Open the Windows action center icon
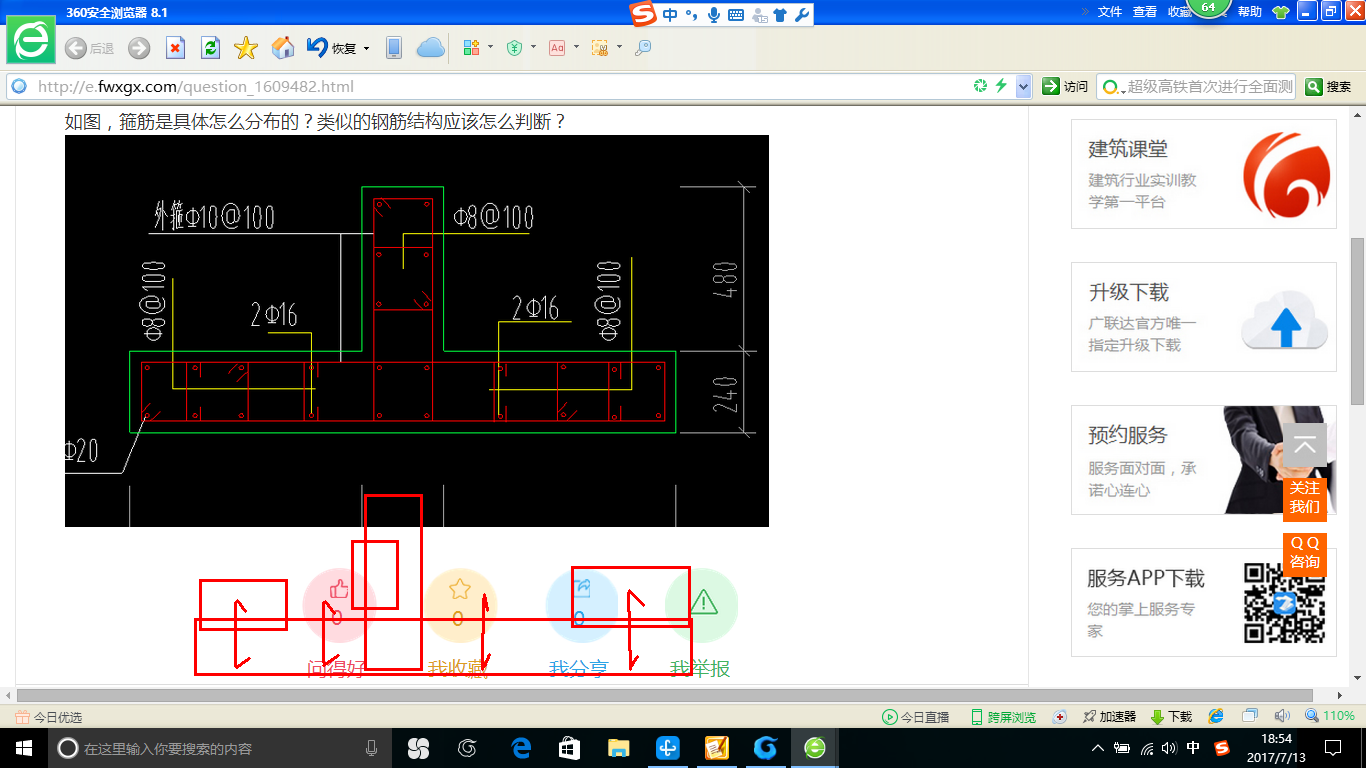1366x768 pixels. coord(1333,748)
